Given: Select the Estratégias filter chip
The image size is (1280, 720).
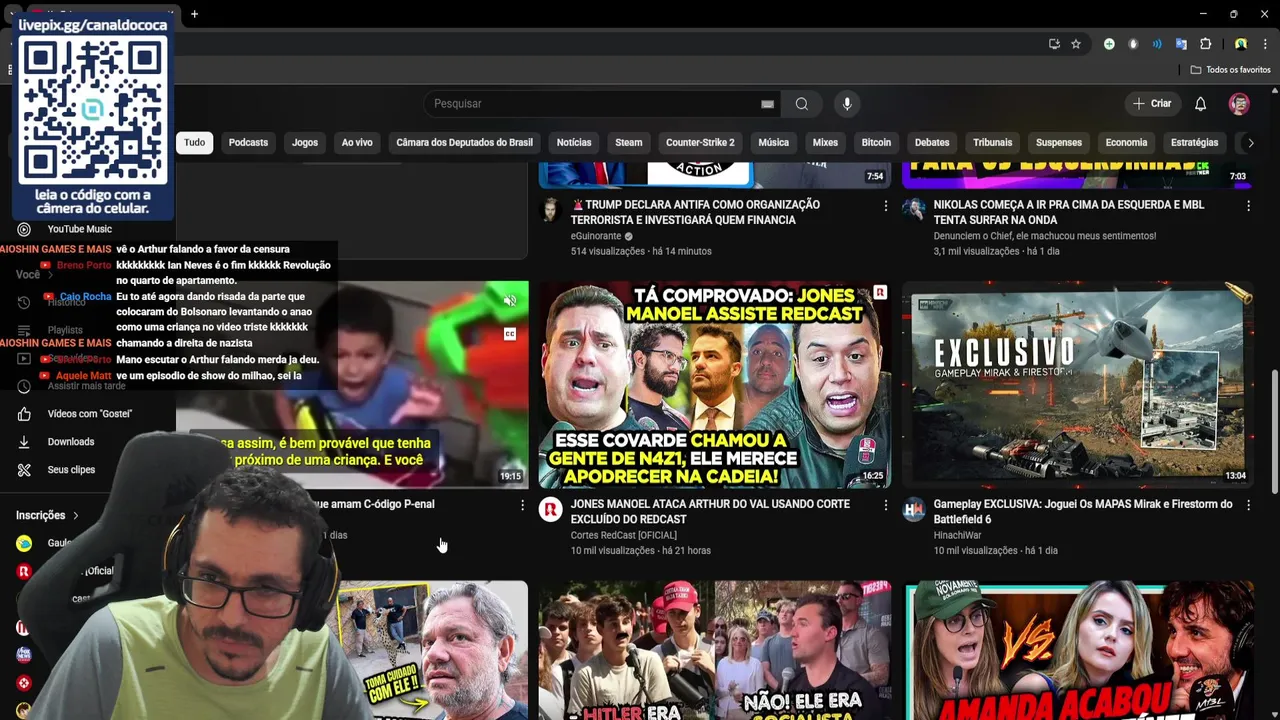Looking at the screenshot, I should (x=1194, y=143).
